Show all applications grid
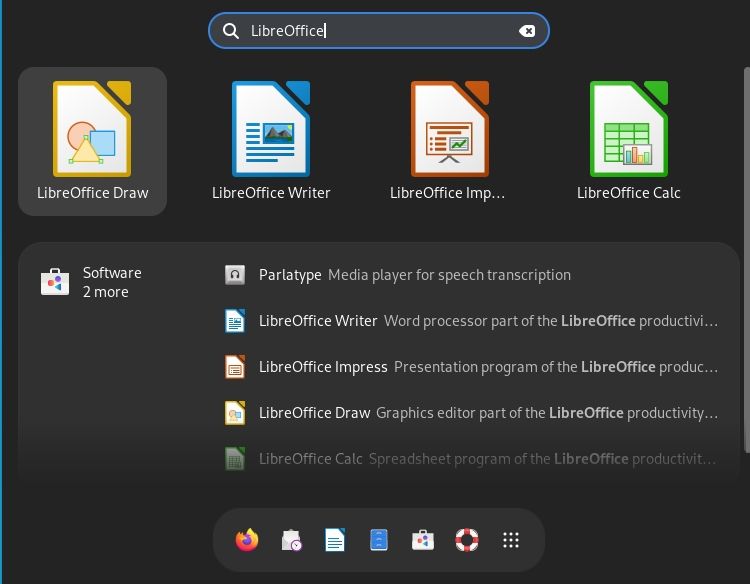The image size is (750, 584). pos(511,540)
